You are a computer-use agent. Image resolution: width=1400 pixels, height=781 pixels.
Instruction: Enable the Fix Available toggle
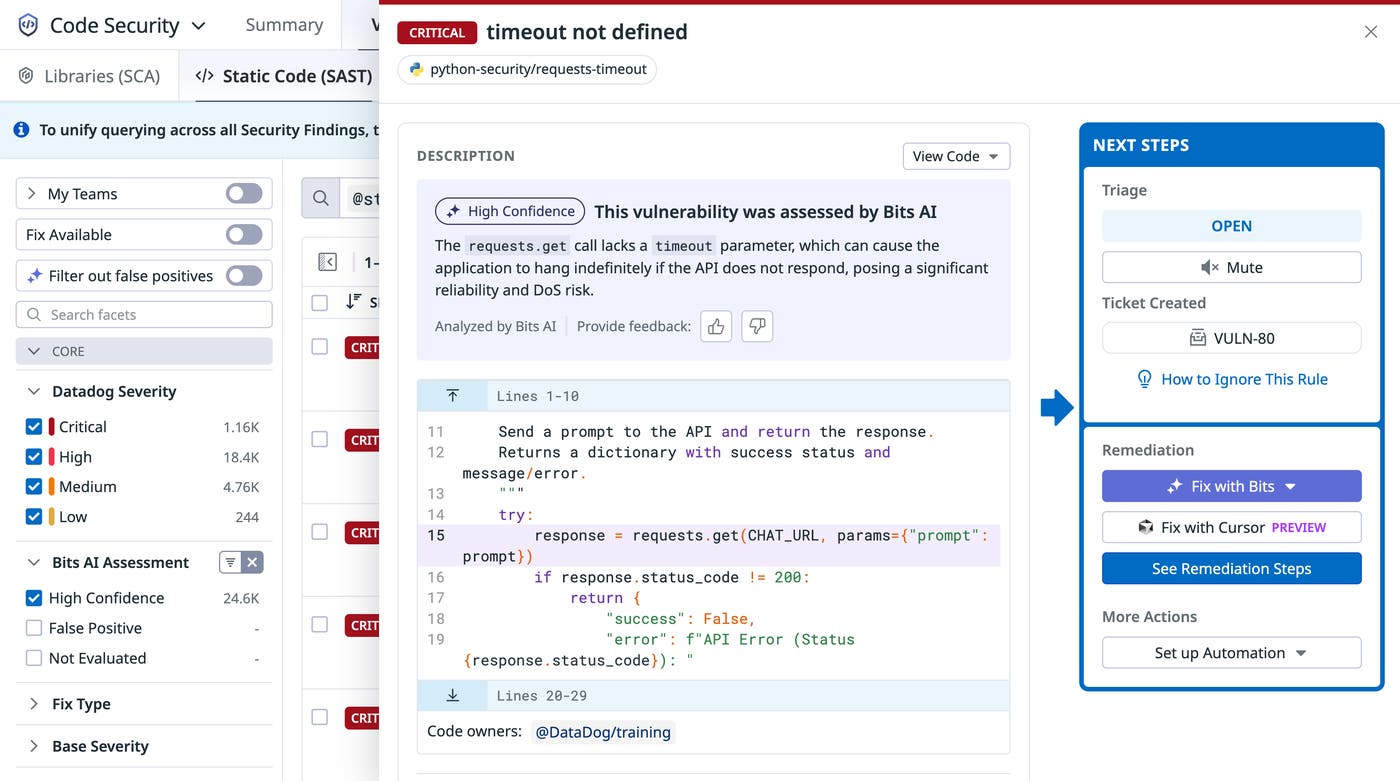[244, 235]
